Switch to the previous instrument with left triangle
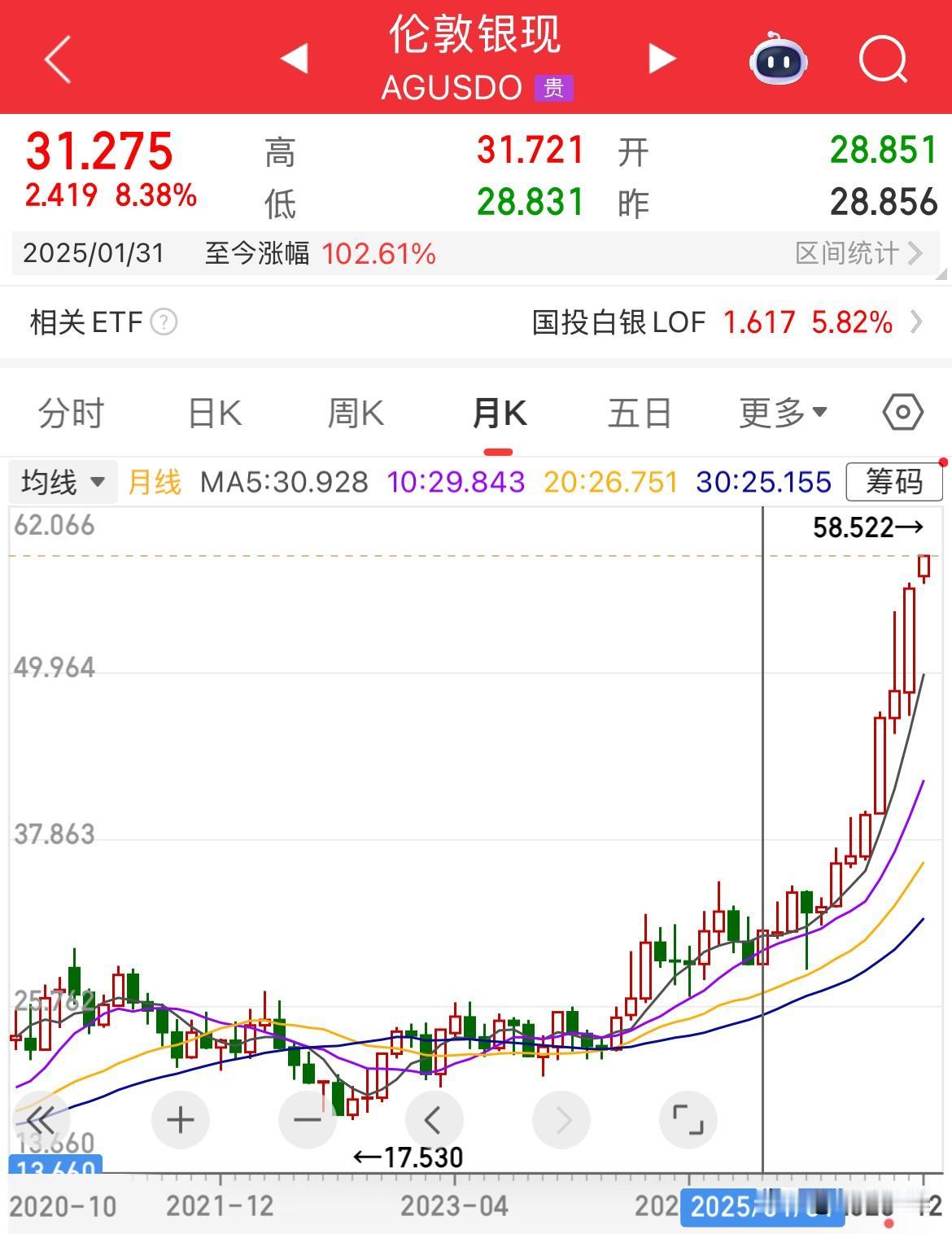 (x=294, y=59)
